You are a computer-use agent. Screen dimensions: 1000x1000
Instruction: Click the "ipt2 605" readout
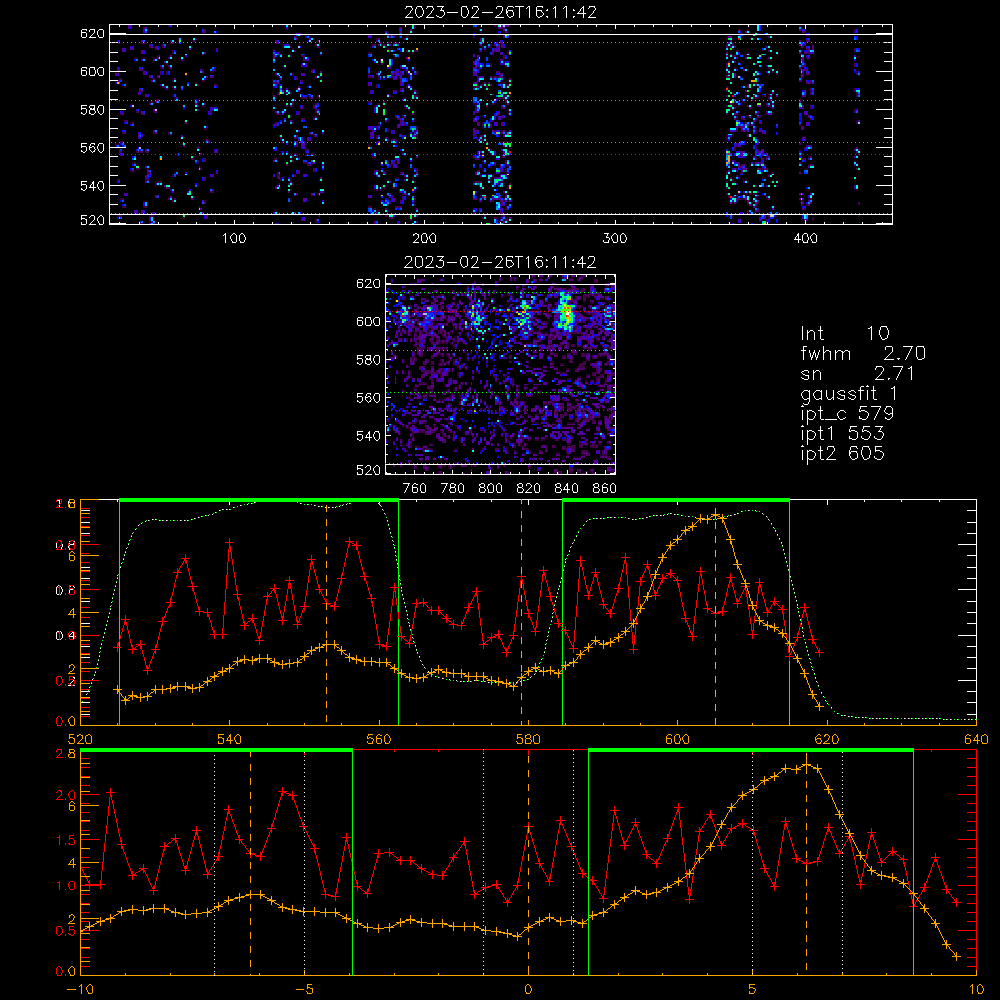click(842, 453)
